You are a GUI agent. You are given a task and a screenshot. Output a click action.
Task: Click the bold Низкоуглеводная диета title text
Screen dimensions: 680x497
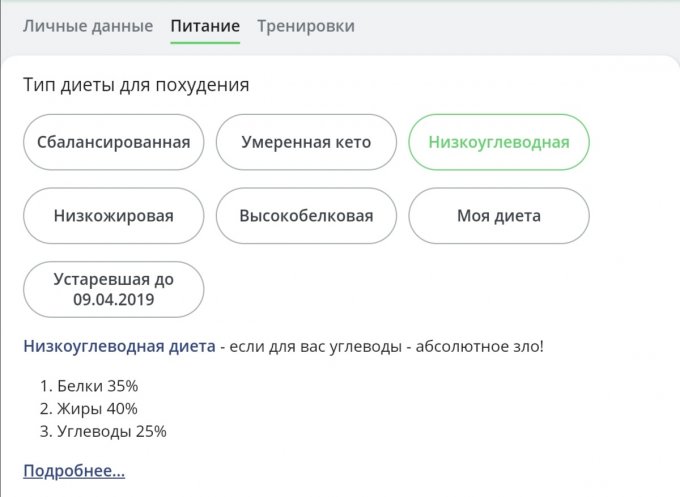tap(119, 347)
